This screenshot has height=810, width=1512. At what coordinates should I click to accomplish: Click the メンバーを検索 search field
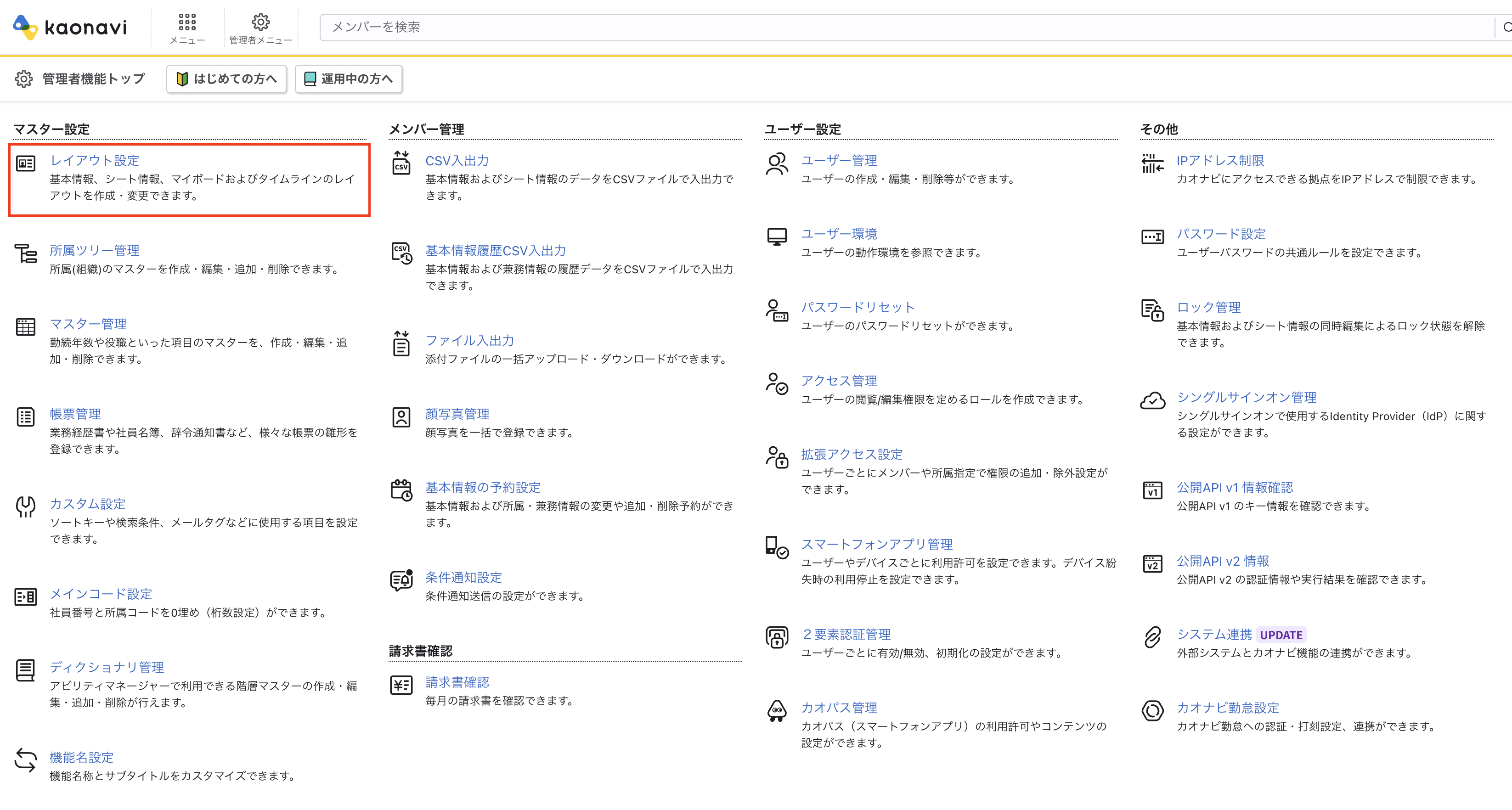pyautogui.click(x=907, y=27)
